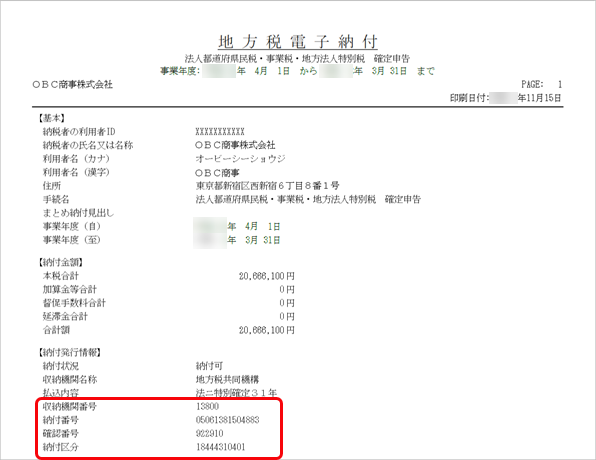Image resolution: width=596 pixels, height=460 pixels.
Task: Click the PAGE number label
Action: pos(541,84)
